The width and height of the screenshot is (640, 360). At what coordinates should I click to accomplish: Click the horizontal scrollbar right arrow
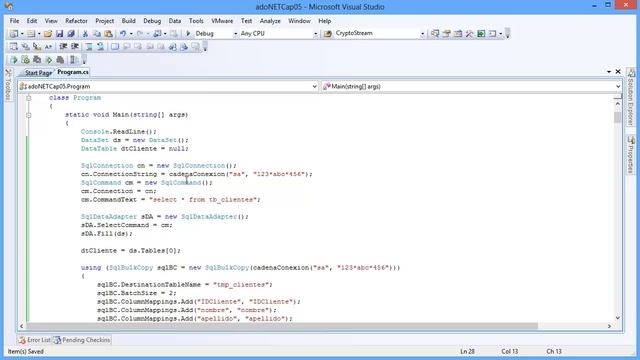click(x=609, y=326)
